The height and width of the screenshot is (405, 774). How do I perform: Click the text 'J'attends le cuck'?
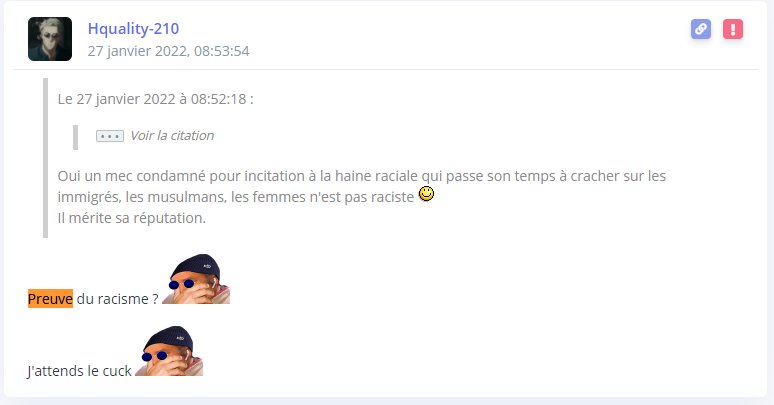point(79,371)
